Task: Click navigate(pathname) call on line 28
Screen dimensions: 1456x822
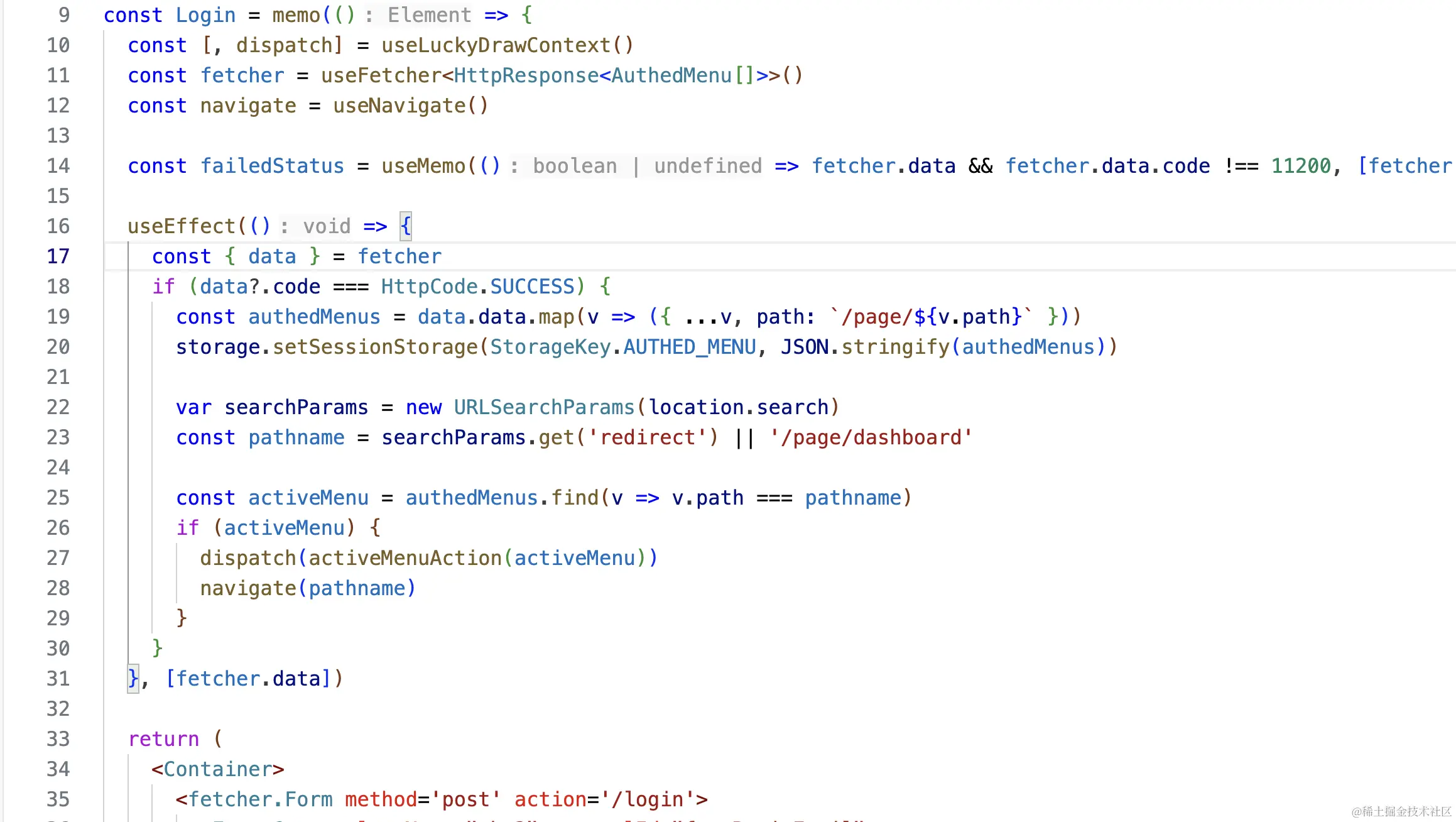Action: [308, 588]
